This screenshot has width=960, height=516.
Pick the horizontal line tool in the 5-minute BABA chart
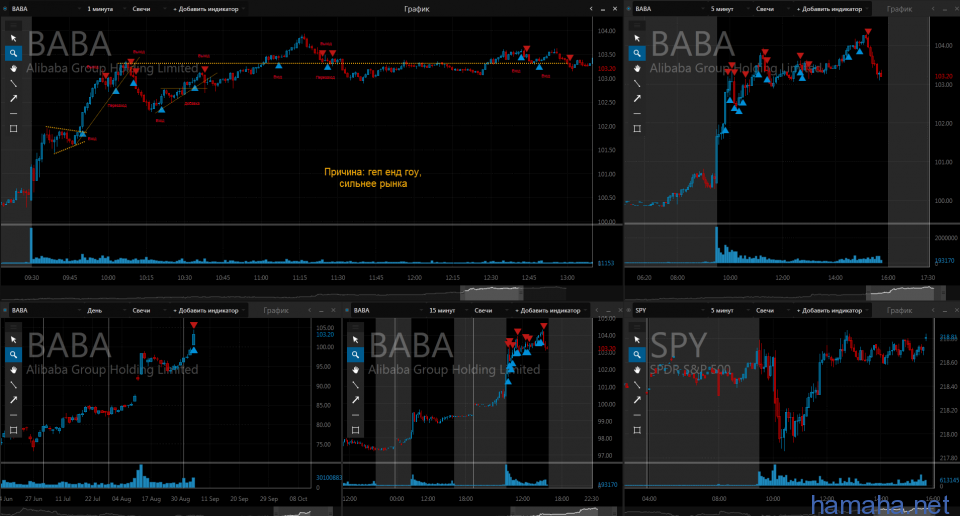(637, 113)
